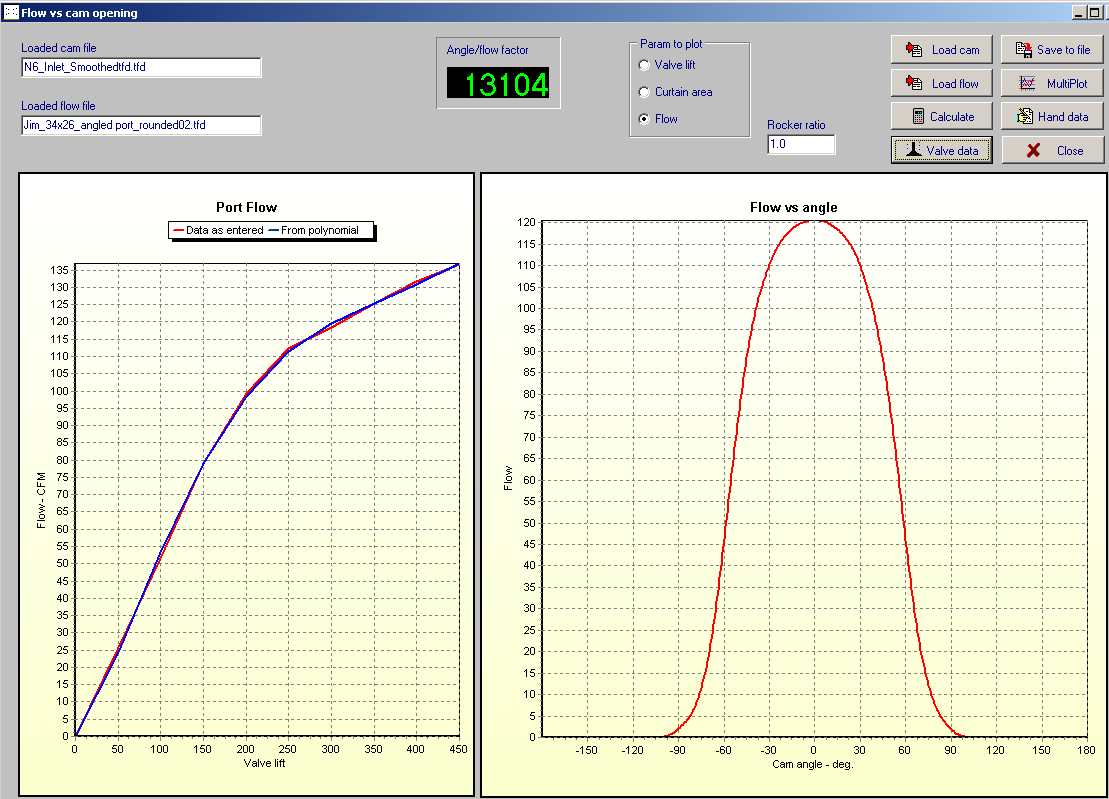
Task: Choose Curtain area as plot parameter
Action: (644, 92)
